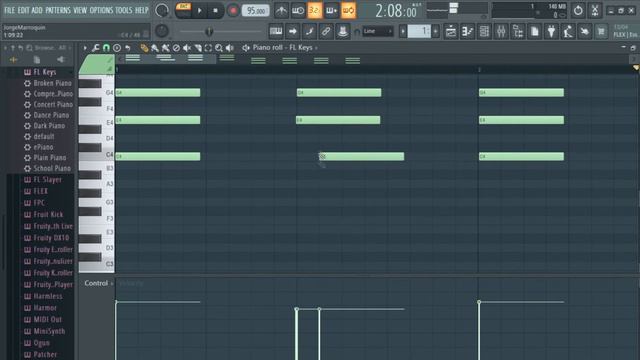This screenshot has height=360, width=640.
Task: Open the TOOLS menu
Action: (123, 10)
